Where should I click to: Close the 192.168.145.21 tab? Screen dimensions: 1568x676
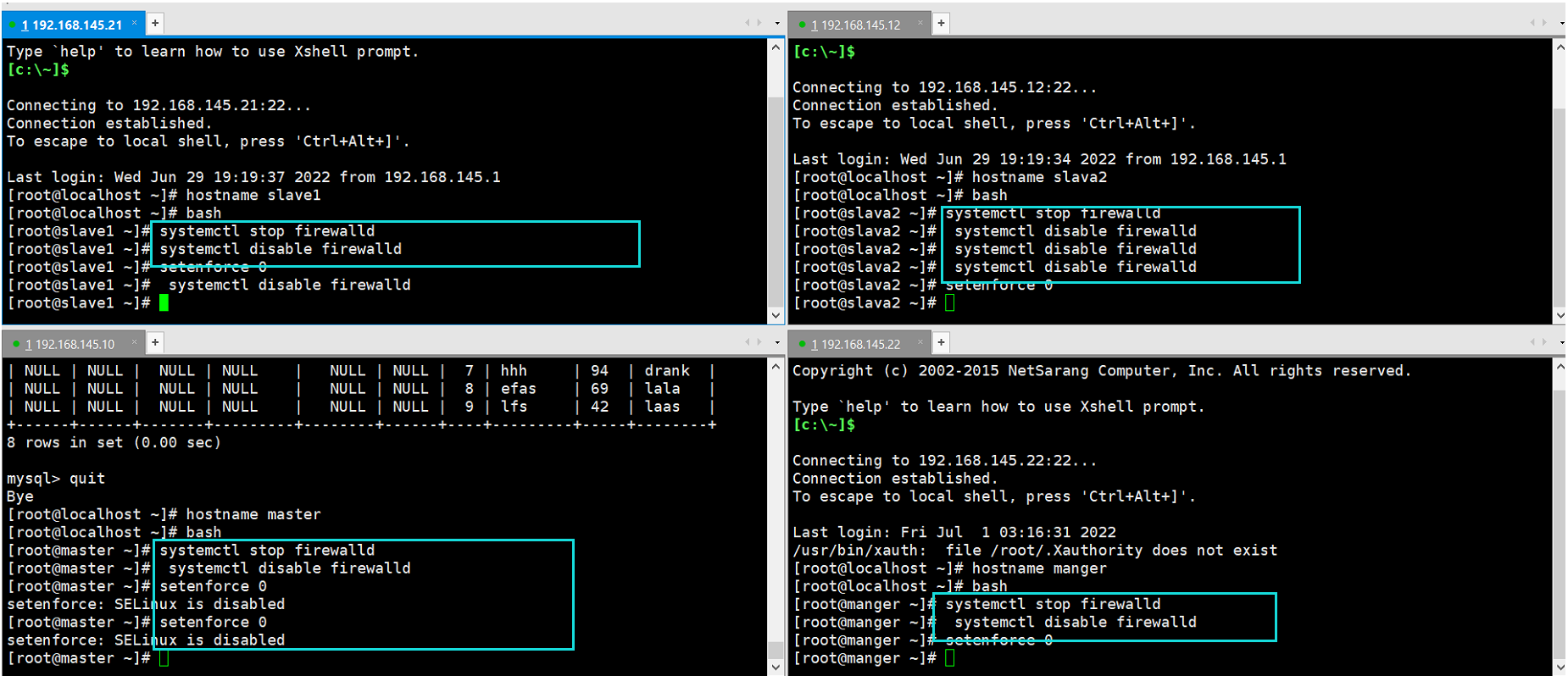(x=134, y=24)
